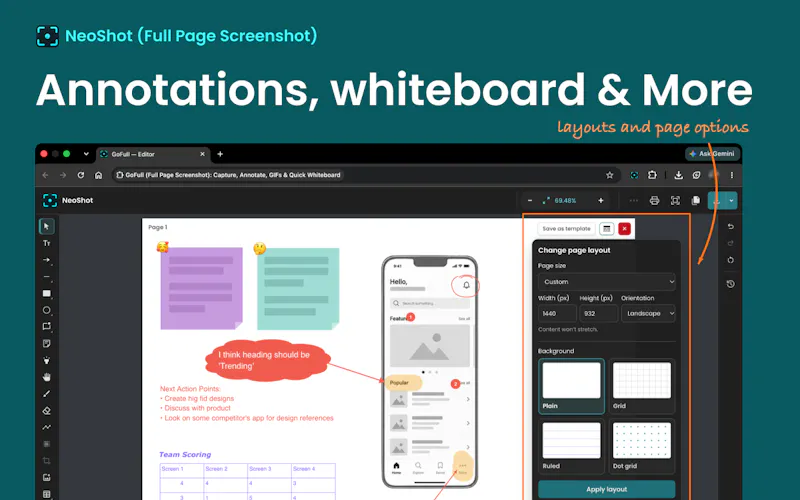Open browser downloads icon
Image resolution: width=800 pixels, height=500 pixels.
[x=679, y=175]
